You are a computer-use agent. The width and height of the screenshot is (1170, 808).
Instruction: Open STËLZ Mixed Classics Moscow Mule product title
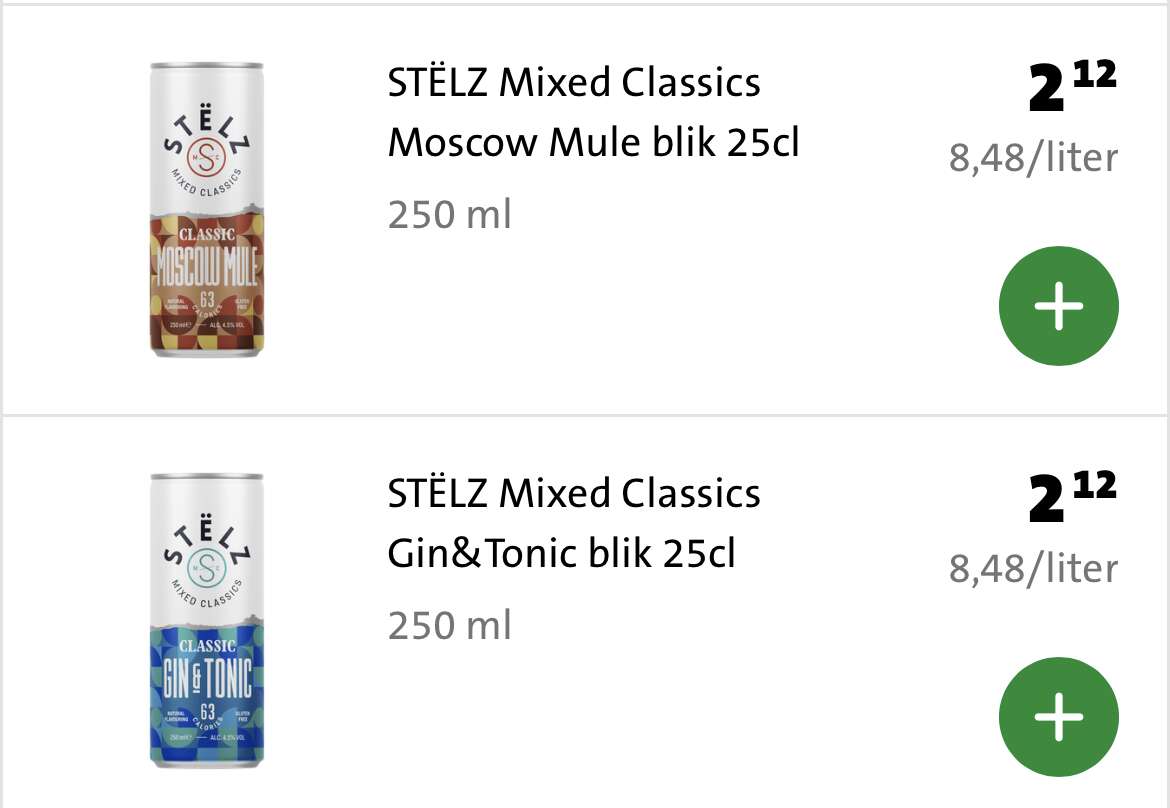pyautogui.click(x=593, y=112)
